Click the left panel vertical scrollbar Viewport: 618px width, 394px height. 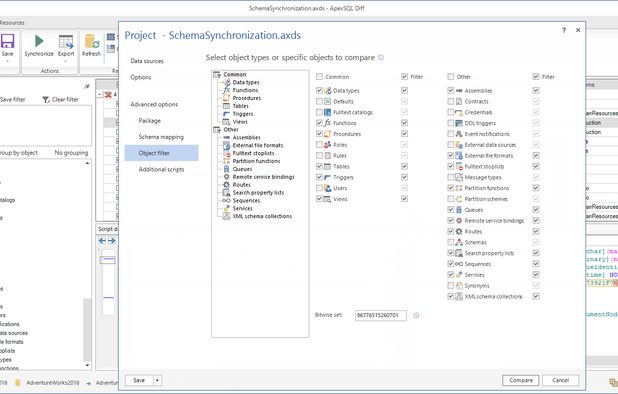pyautogui.click(x=87, y=265)
